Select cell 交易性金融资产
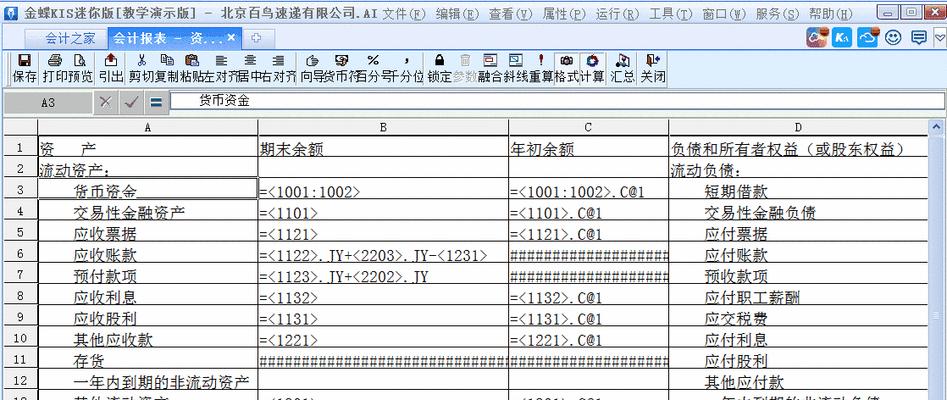 [x=148, y=211]
